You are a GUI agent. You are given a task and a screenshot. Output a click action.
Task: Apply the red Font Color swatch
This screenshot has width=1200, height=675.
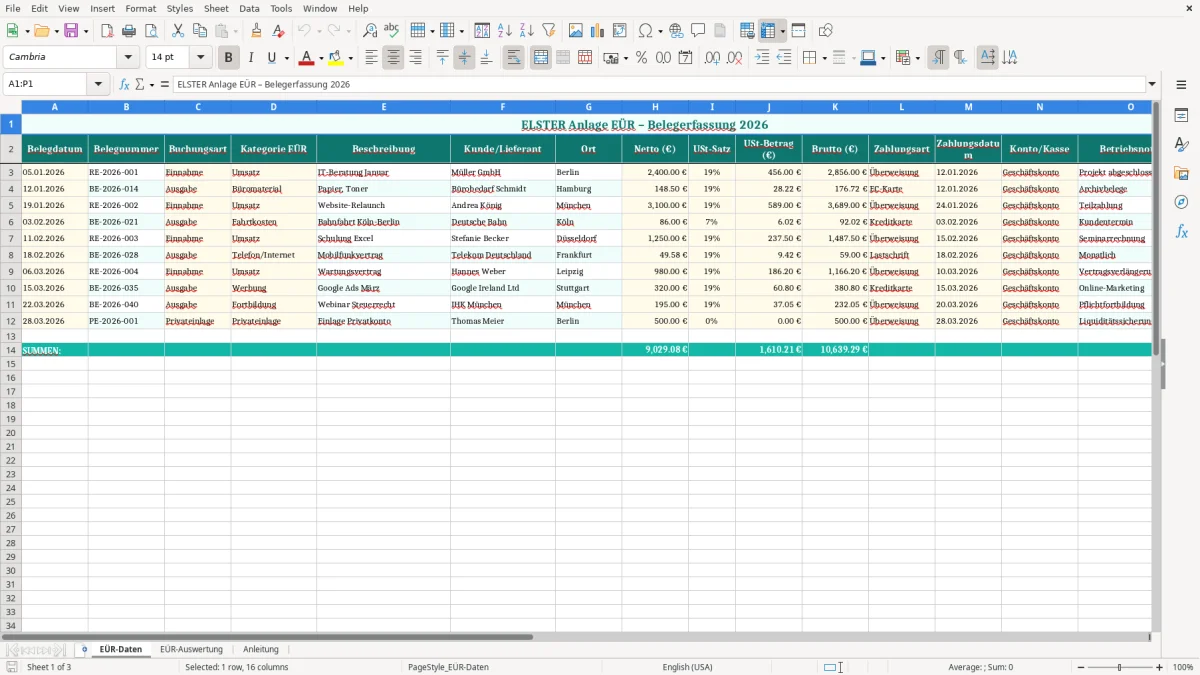(x=307, y=57)
